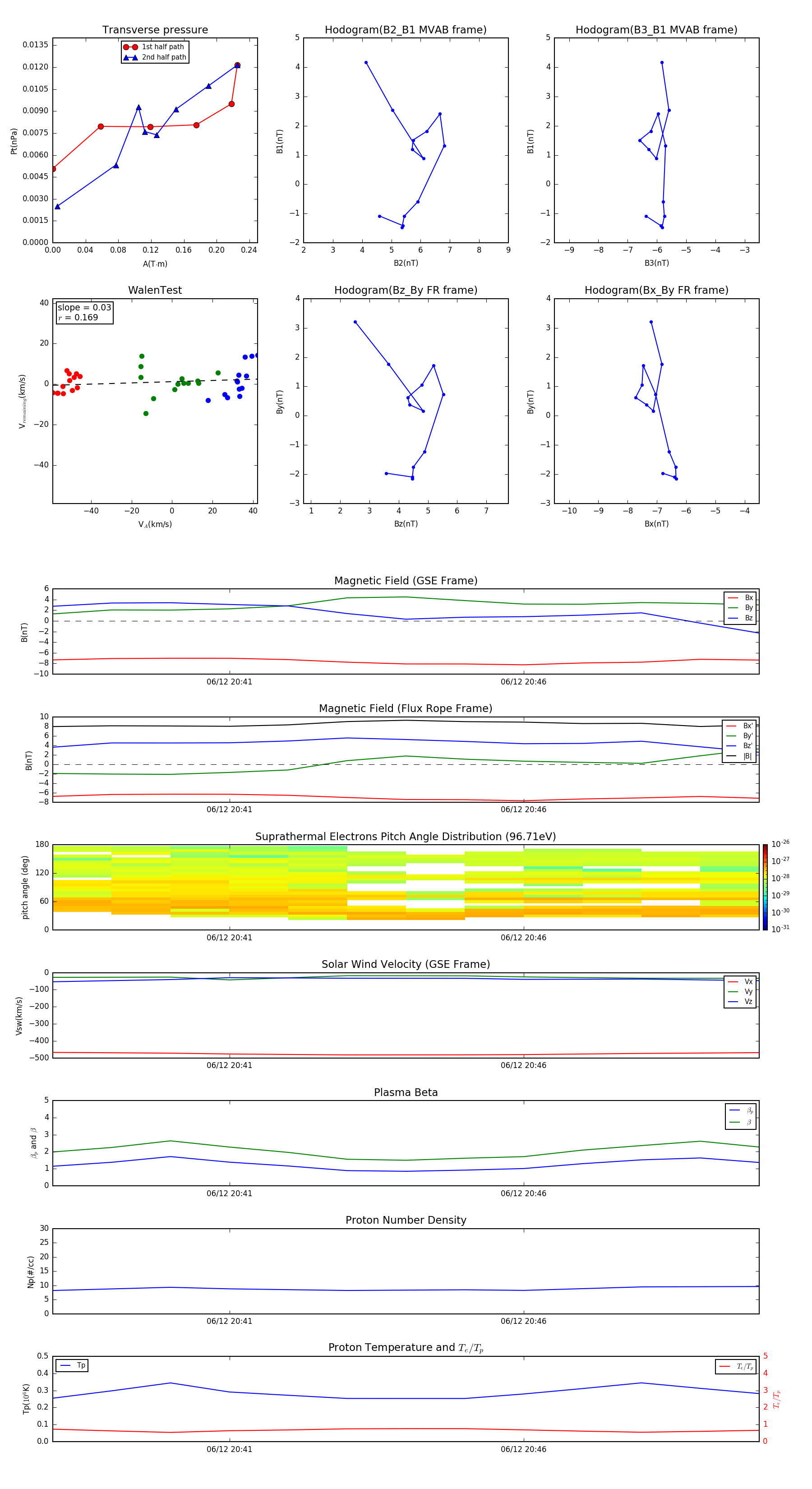The width and height of the screenshot is (812, 1489).
Task: Click the "Magnetic Field (Flux Rope Frame)" title
Action: (x=406, y=709)
